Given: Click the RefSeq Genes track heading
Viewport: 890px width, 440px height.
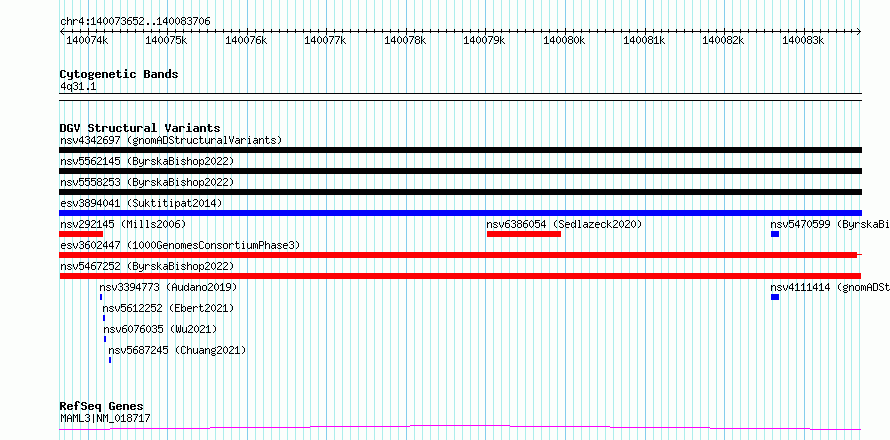Looking at the screenshot, I should click(102, 406).
